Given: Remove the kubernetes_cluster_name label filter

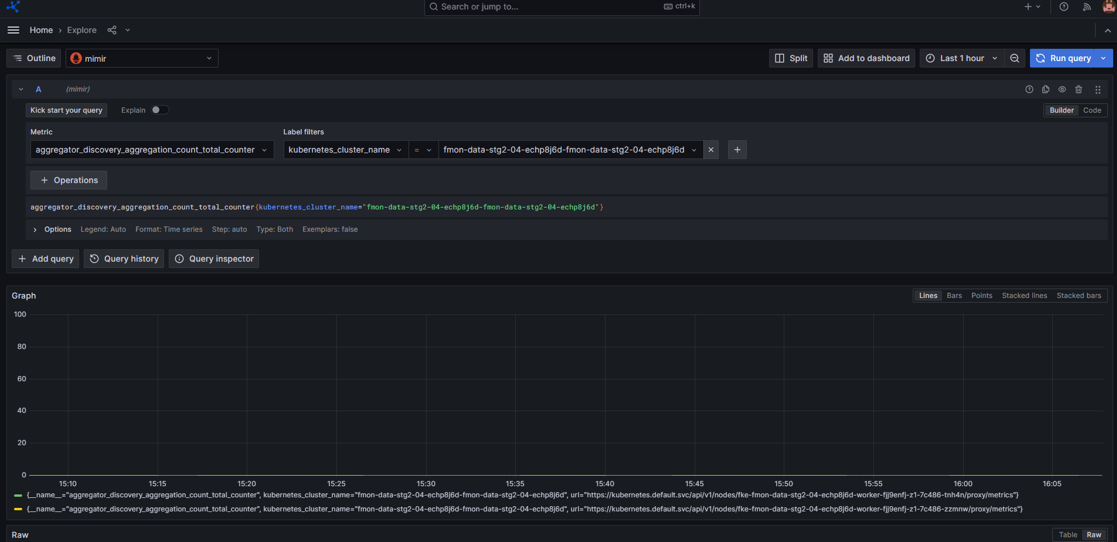Looking at the screenshot, I should [x=711, y=150].
